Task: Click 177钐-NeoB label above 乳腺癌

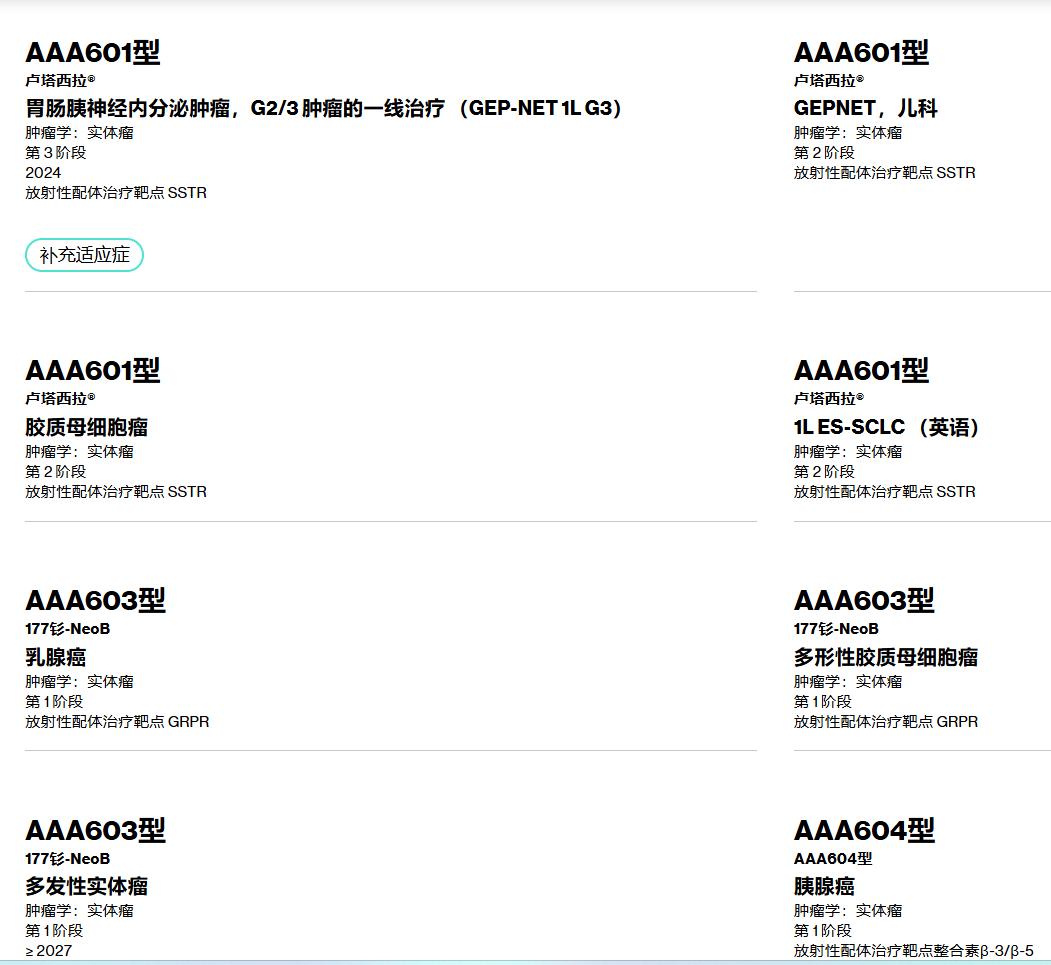Action: pos(68,629)
